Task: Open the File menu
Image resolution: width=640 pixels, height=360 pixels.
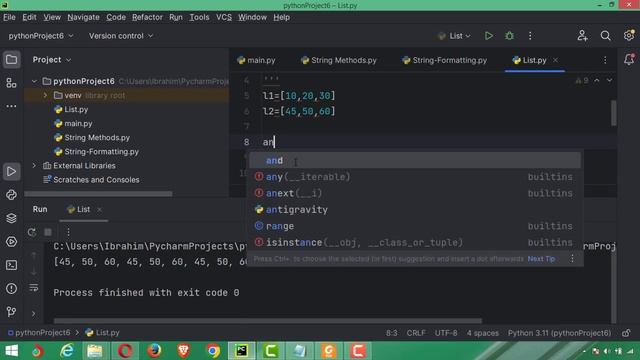Action: click(9, 17)
